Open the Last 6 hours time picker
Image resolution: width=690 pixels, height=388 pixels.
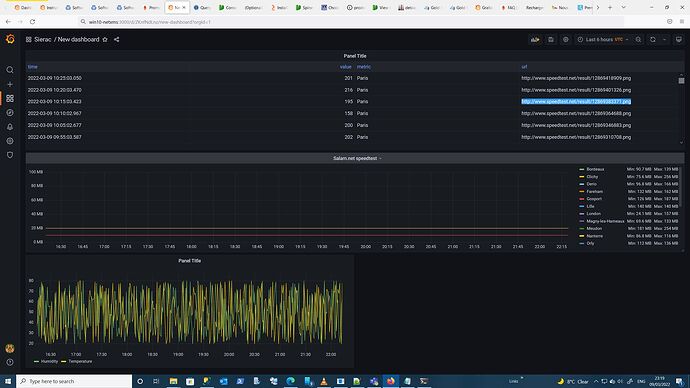(x=603, y=40)
